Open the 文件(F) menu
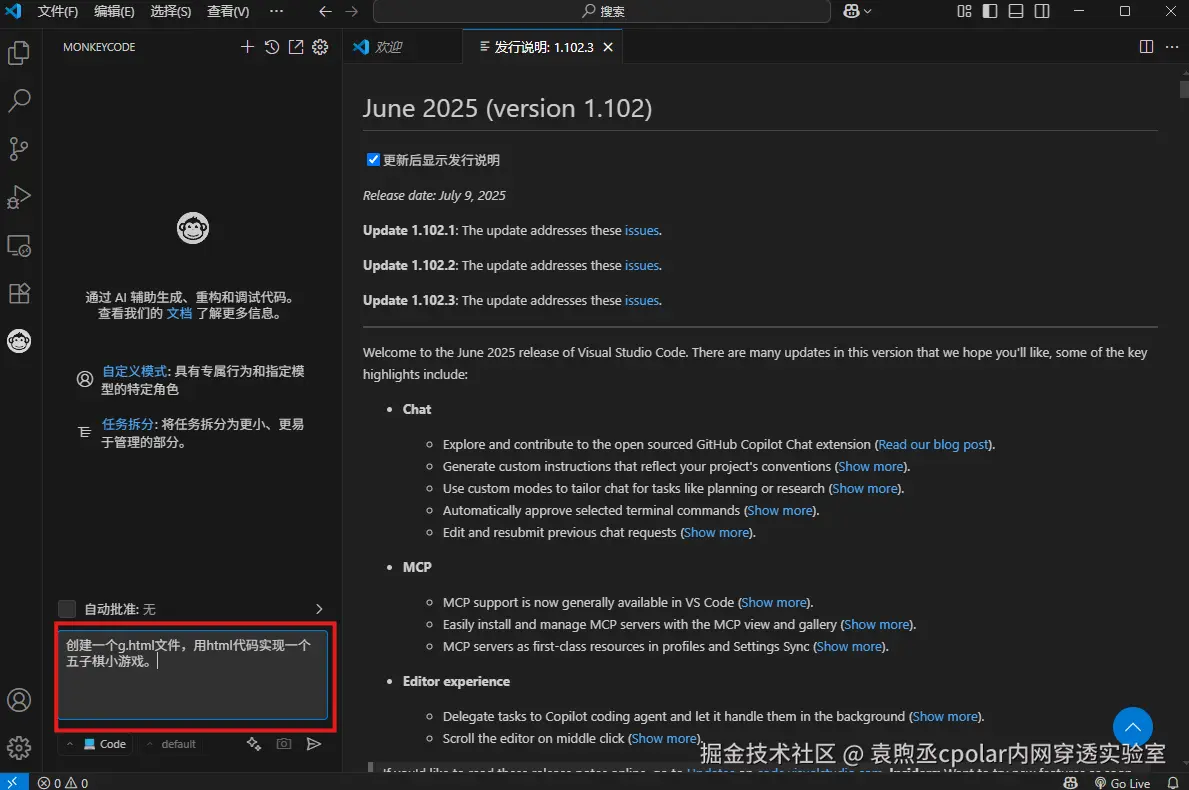Image resolution: width=1189 pixels, height=790 pixels. [58, 11]
